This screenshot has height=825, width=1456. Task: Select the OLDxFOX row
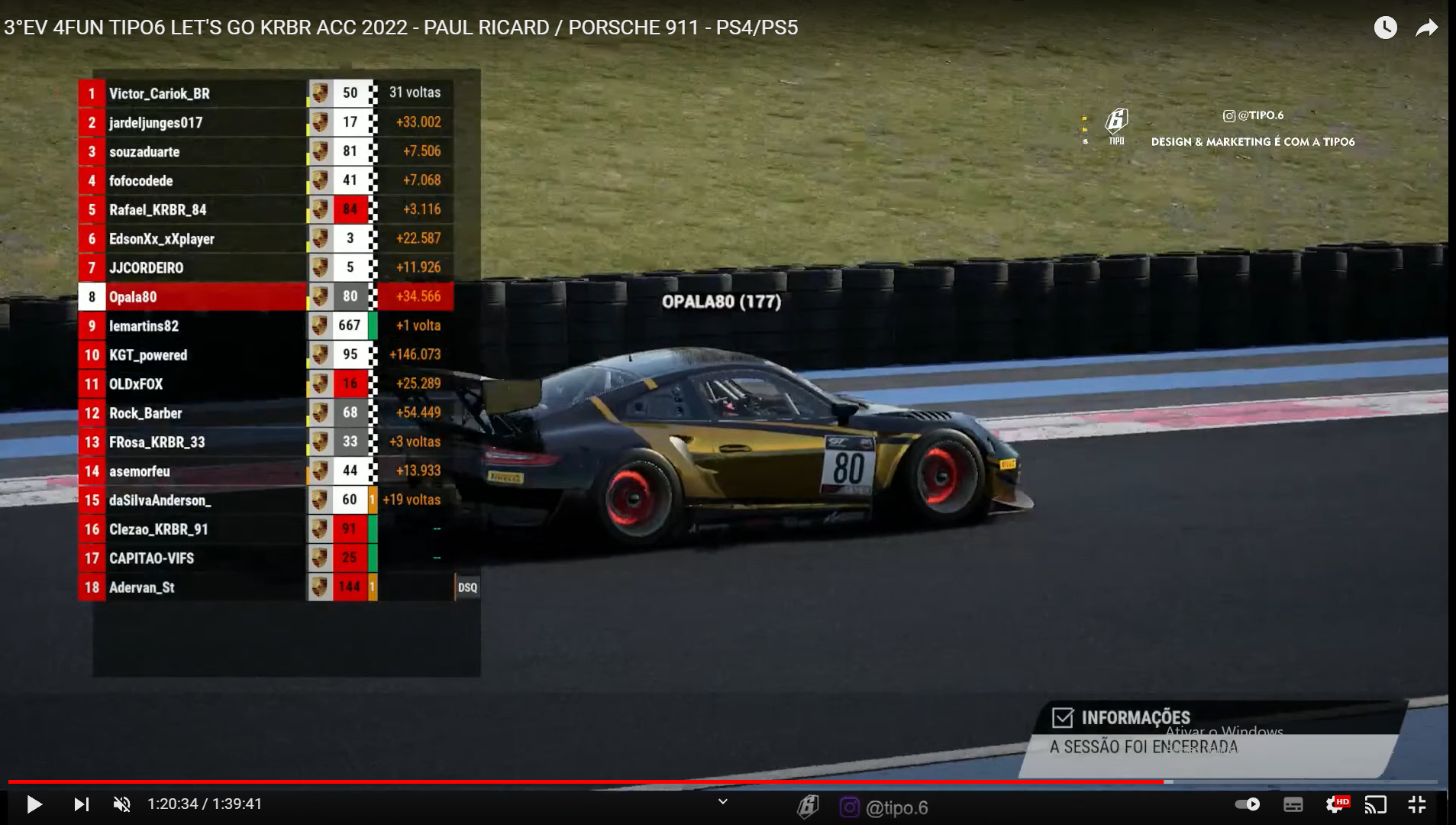click(266, 383)
